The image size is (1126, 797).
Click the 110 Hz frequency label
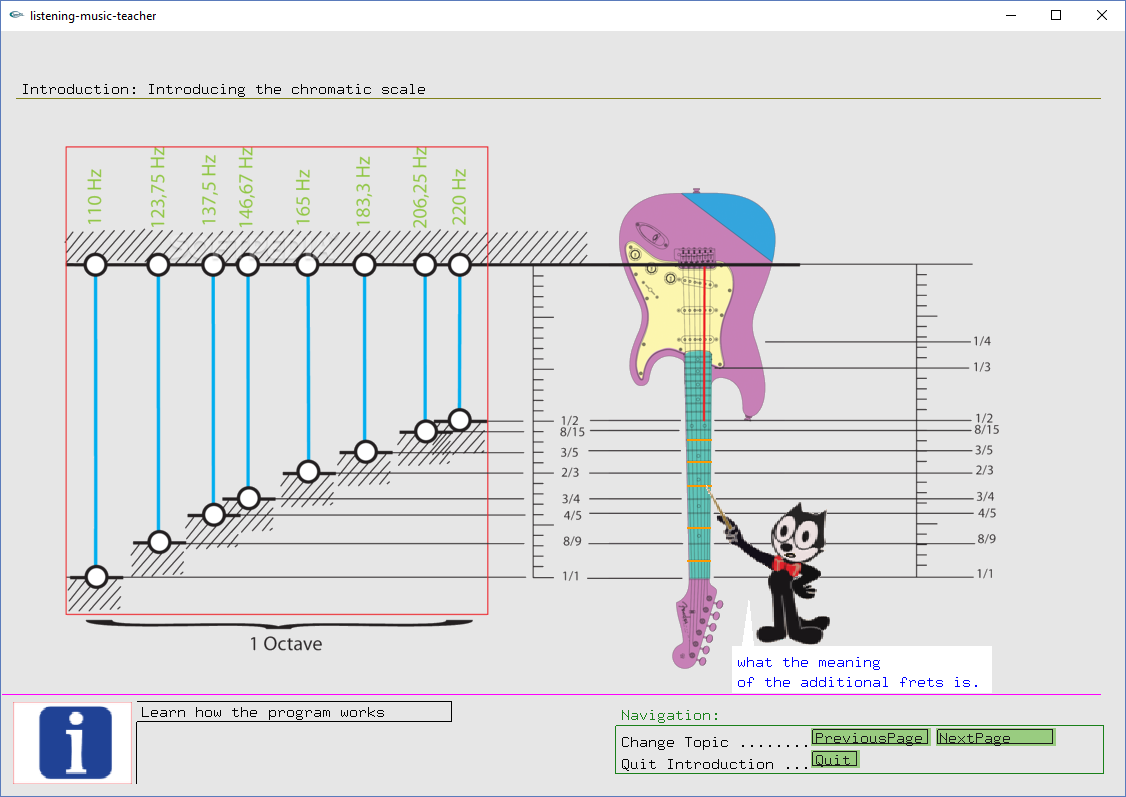[x=95, y=196]
